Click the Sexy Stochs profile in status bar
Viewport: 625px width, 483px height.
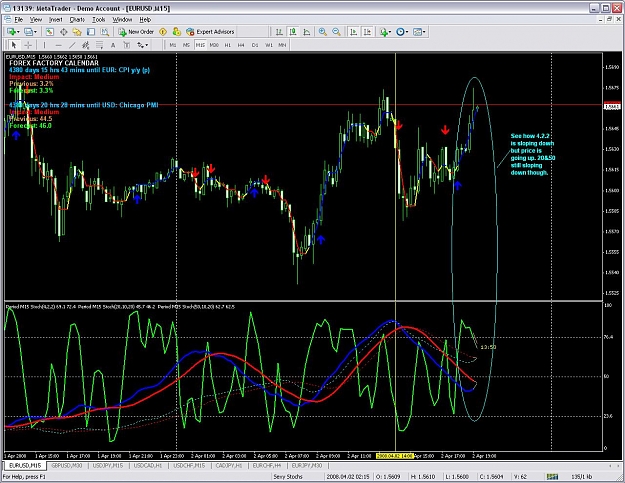(288, 477)
